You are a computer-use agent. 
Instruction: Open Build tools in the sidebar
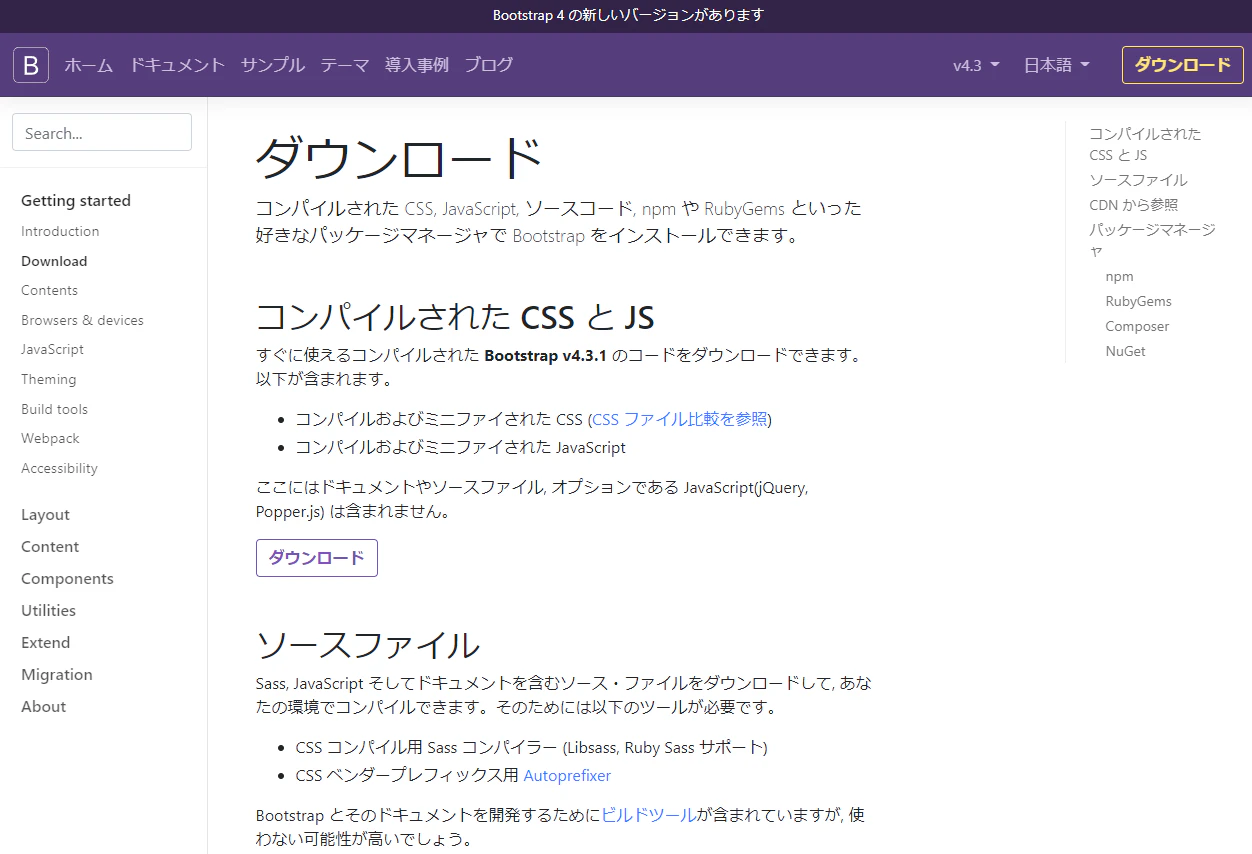coord(54,409)
